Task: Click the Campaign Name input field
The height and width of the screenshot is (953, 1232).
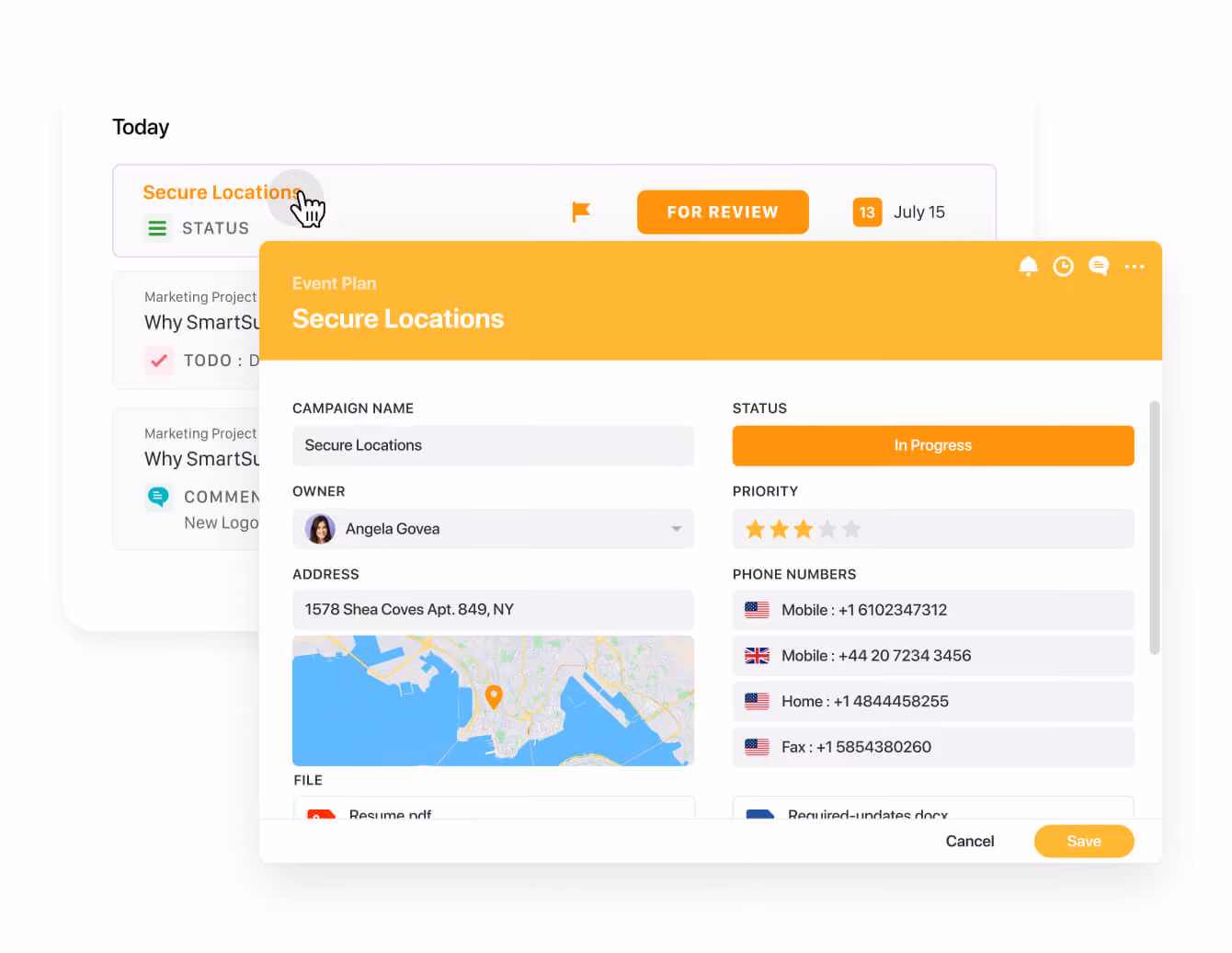Action: coord(493,445)
